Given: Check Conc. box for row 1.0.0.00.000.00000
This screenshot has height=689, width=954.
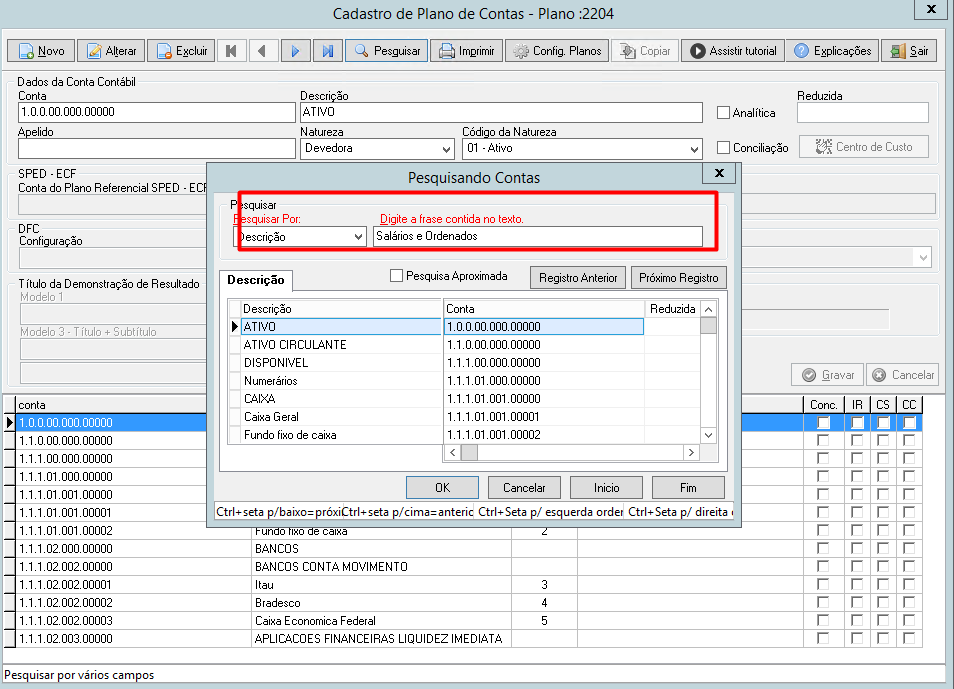Looking at the screenshot, I should [x=823, y=422].
